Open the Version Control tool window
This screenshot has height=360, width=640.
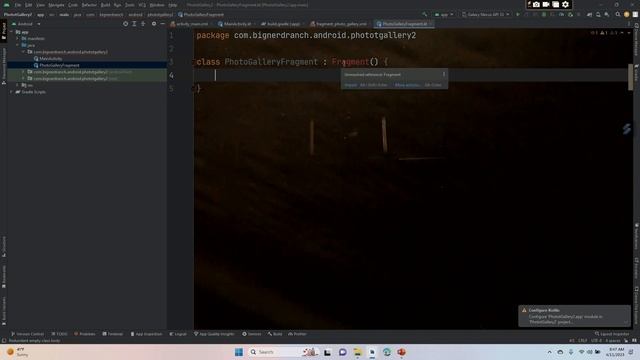tap(27, 334)
